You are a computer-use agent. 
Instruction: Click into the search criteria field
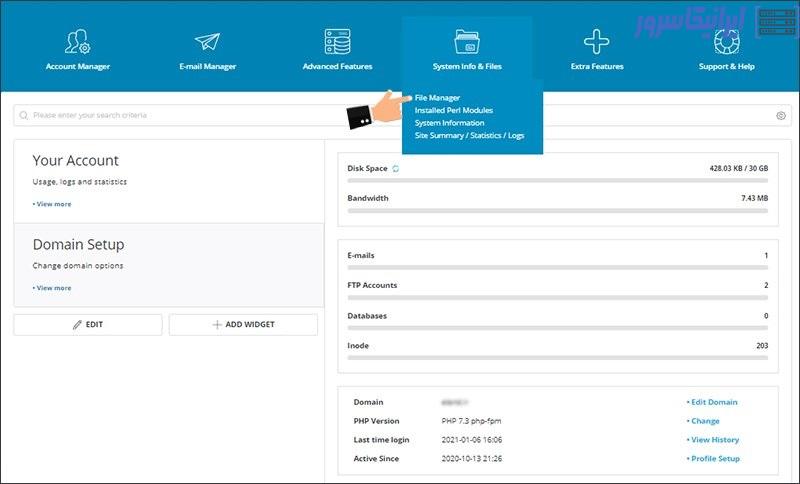pos(390,116)
